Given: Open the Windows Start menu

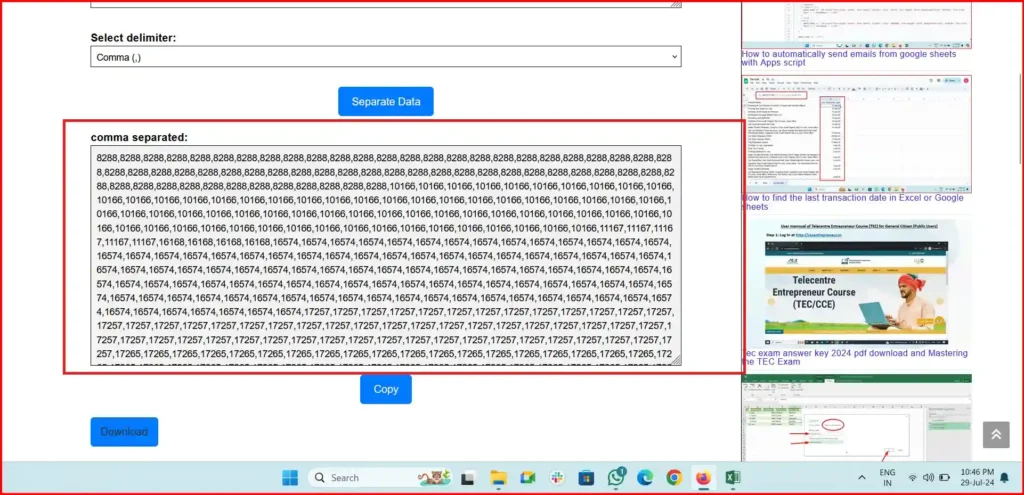Looking at the screenshot, I should pyautogui.click(x=290, y=478).
